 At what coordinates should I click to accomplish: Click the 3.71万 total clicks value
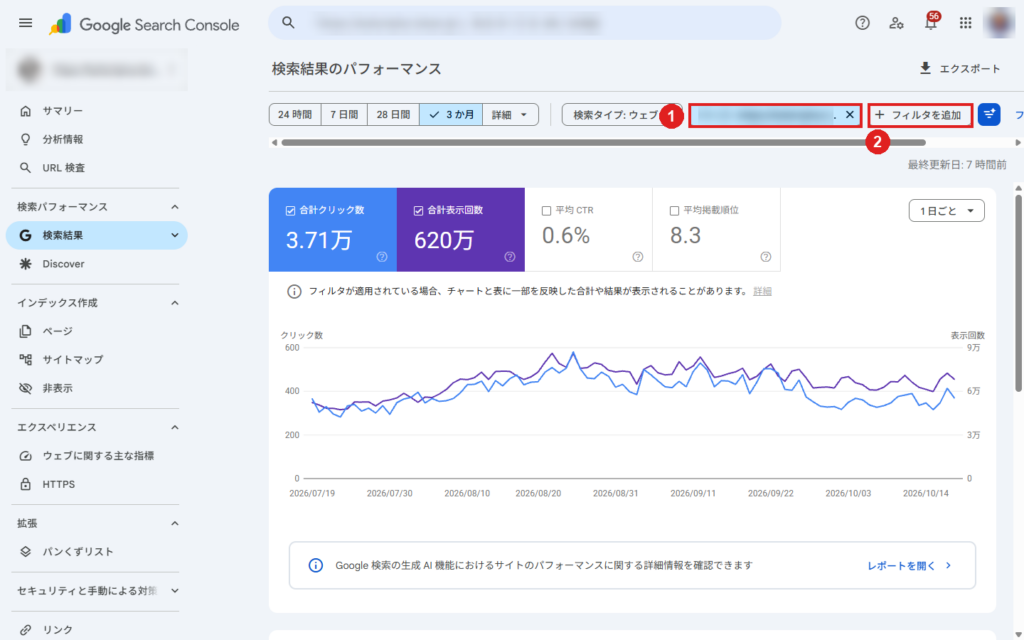coord(319,240)
